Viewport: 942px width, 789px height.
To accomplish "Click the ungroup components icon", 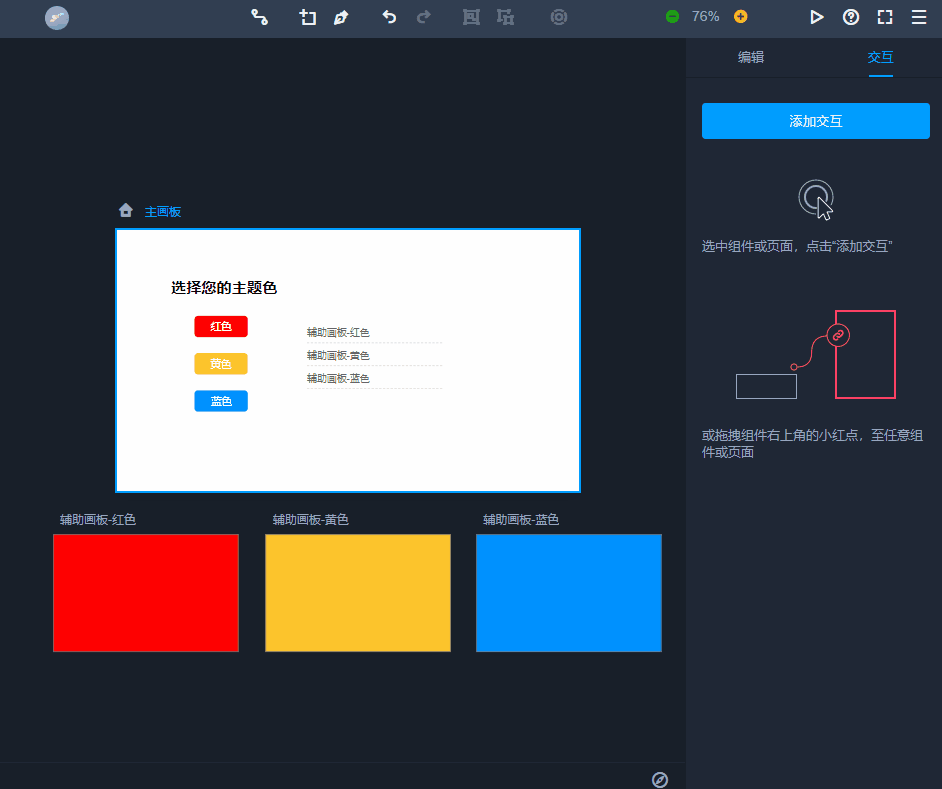I will click(x=505, y=17).
